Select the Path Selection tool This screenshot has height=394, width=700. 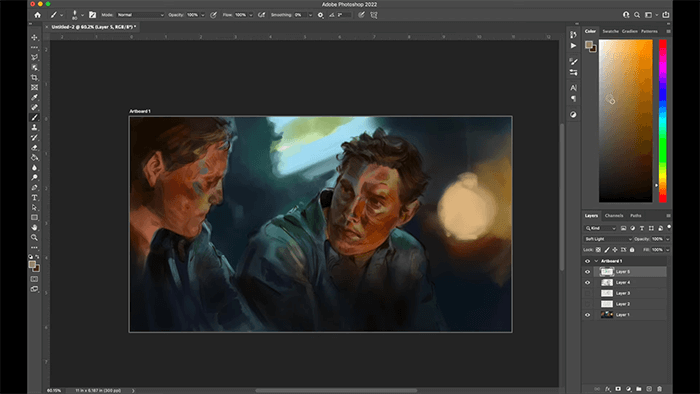pyautogui.click(x=34, y=208)
